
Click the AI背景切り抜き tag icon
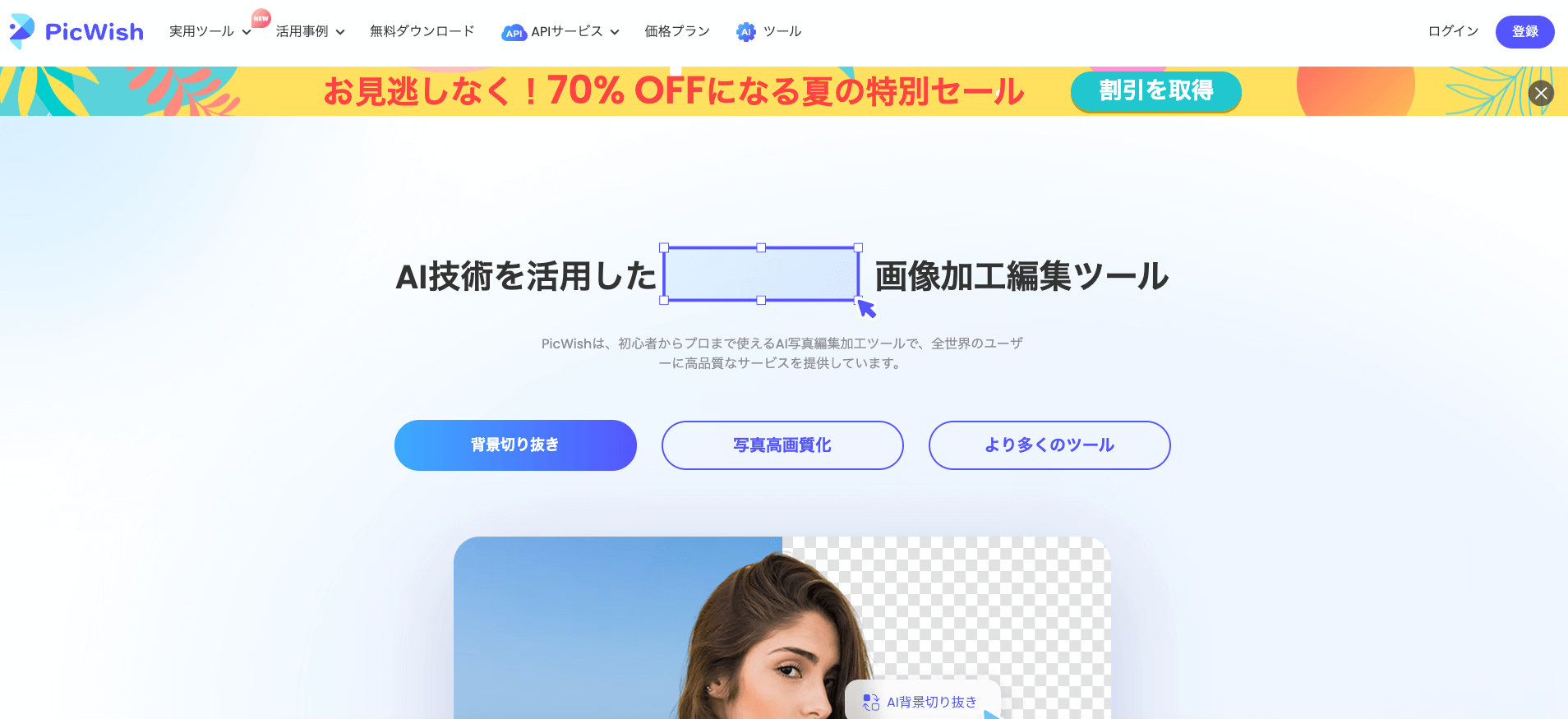click(871, 702)
